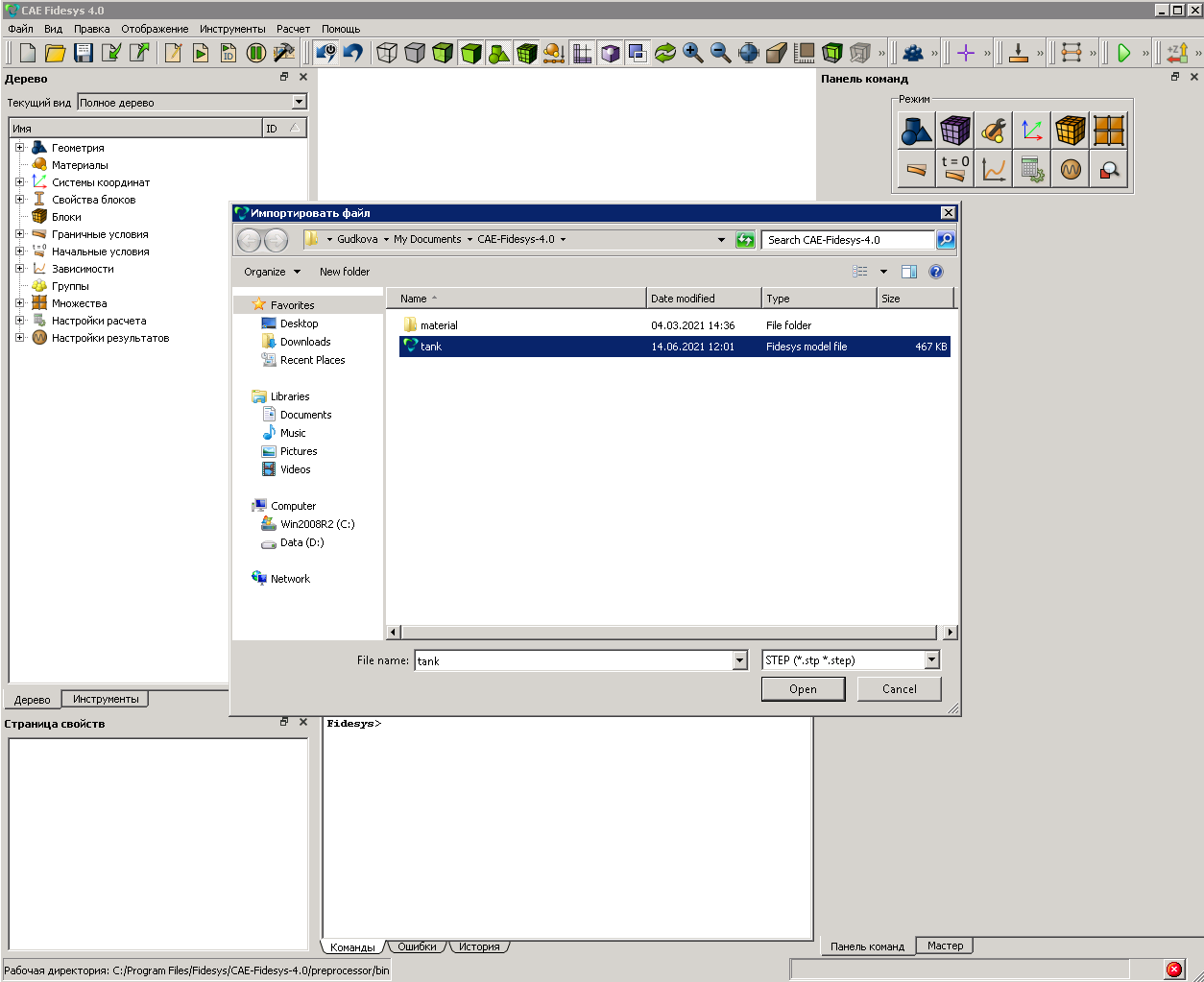Click the Save floppy disk toolbar icon
This screenshot has height=982, width=1204.
(x=84, y=53)
